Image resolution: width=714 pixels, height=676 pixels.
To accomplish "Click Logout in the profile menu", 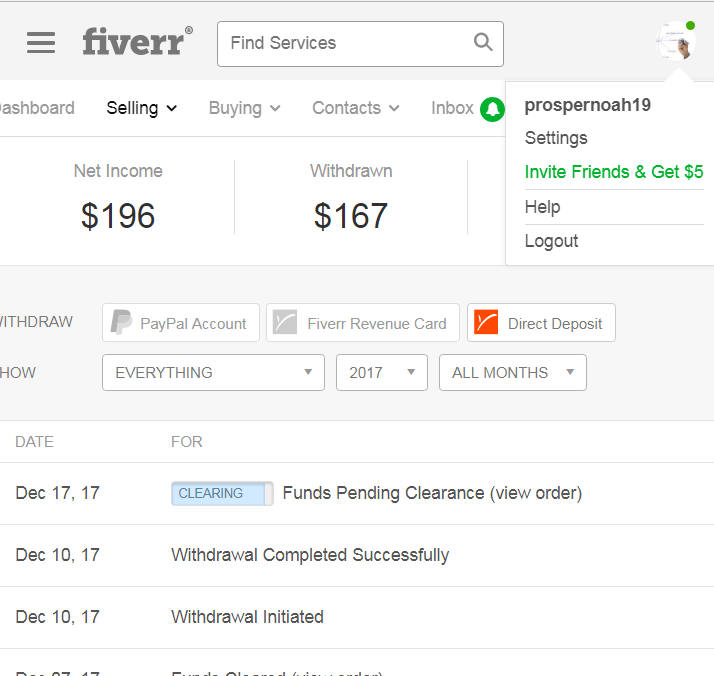I will pyautogui.click(x=551, y=241).
